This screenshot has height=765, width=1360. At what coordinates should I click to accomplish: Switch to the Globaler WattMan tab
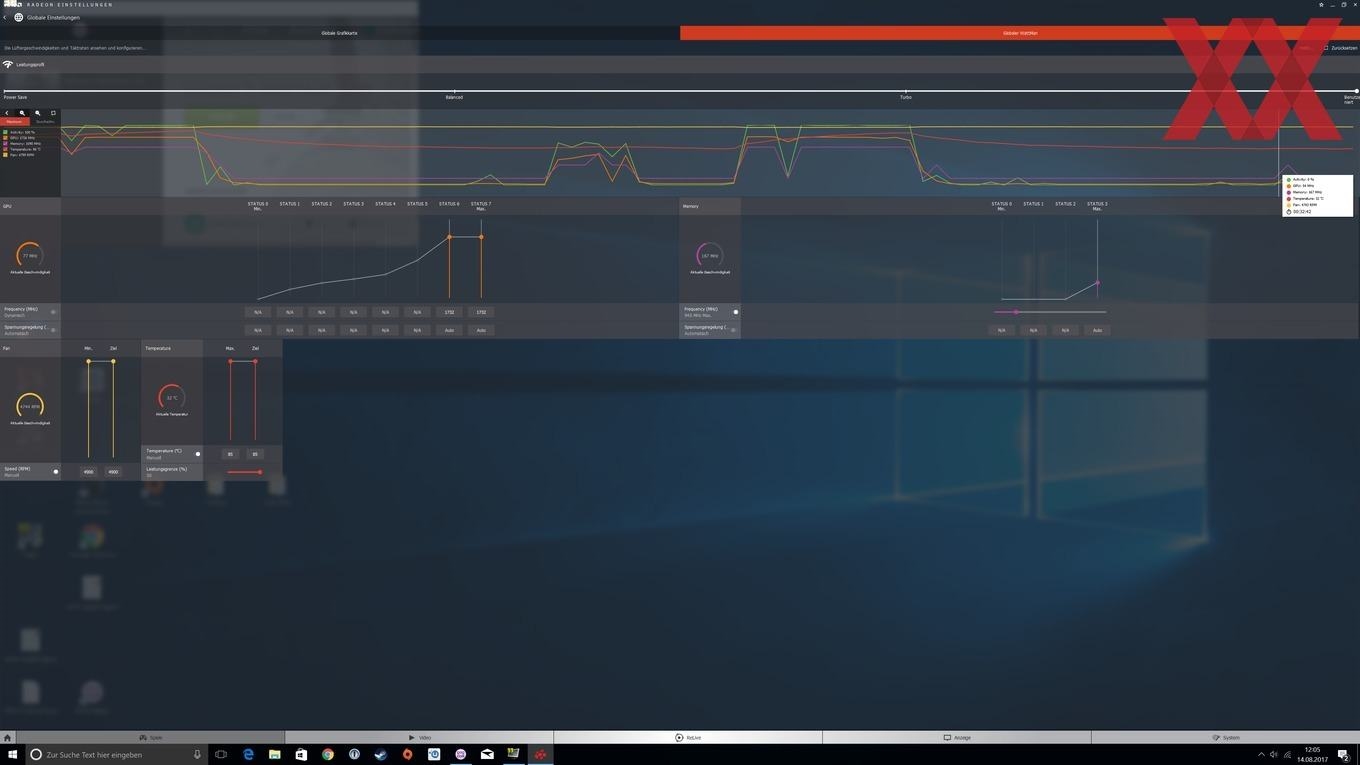1020,33
